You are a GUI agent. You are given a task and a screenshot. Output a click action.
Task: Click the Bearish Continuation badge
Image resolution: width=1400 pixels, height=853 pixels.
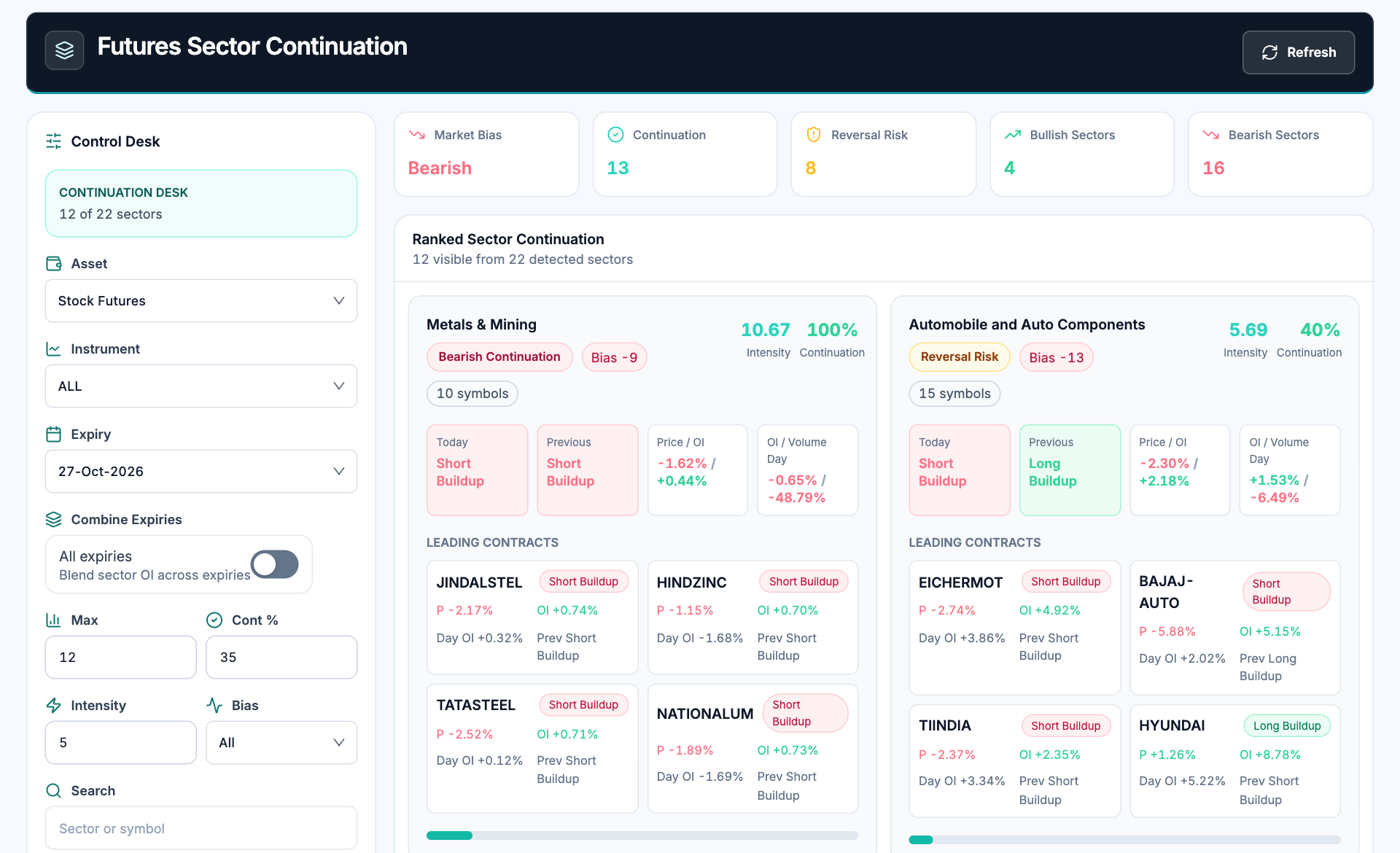(x=499, y=357)
